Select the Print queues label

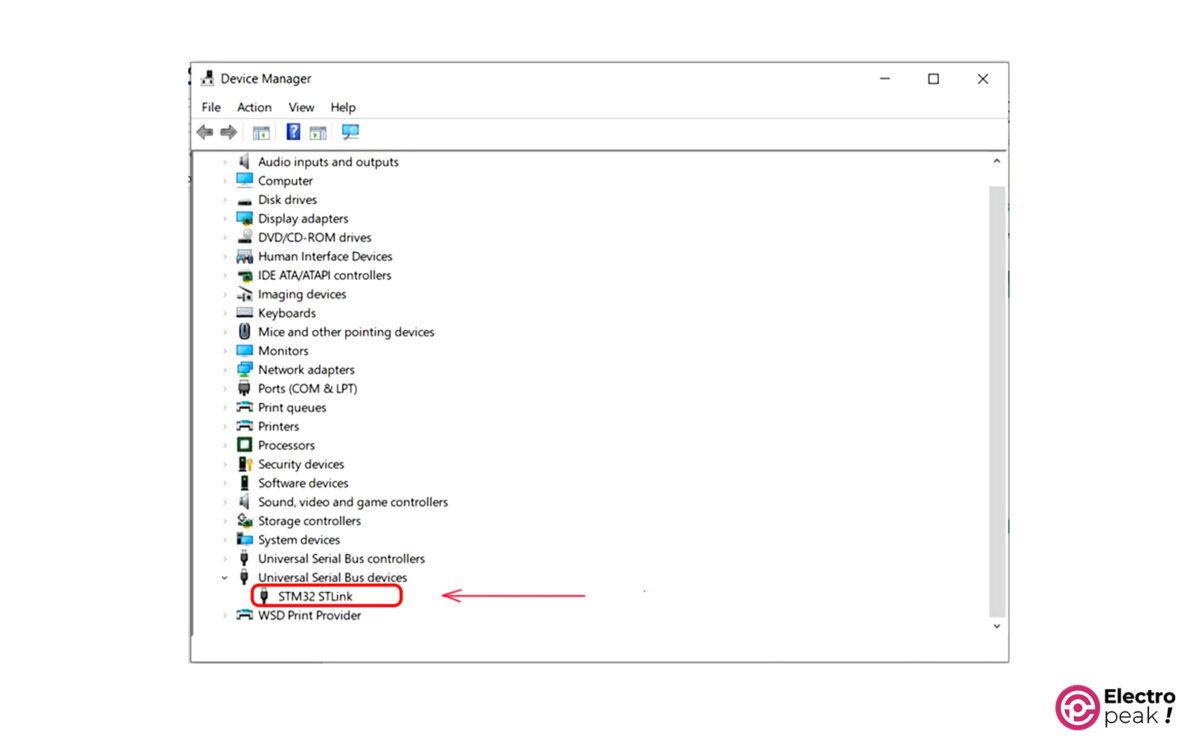click(292, 408)
